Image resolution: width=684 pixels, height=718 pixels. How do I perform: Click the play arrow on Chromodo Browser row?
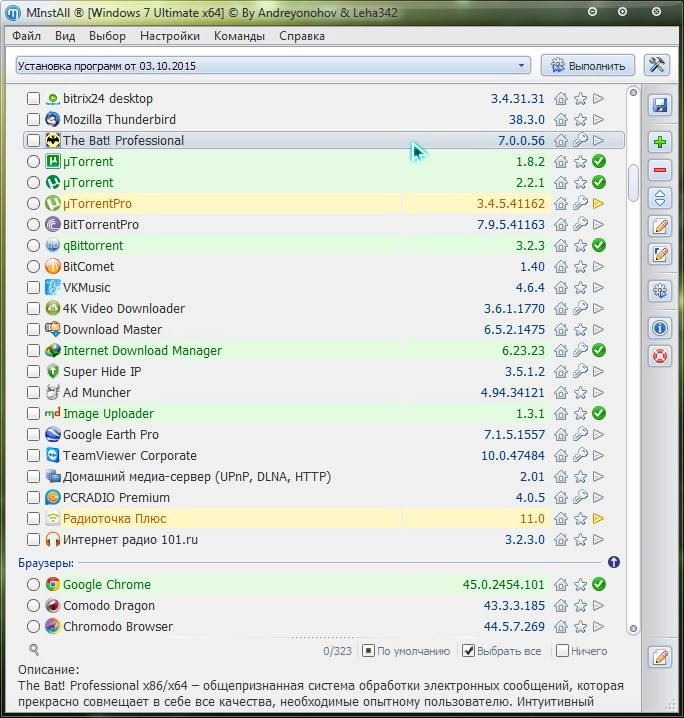coord(598,626)
